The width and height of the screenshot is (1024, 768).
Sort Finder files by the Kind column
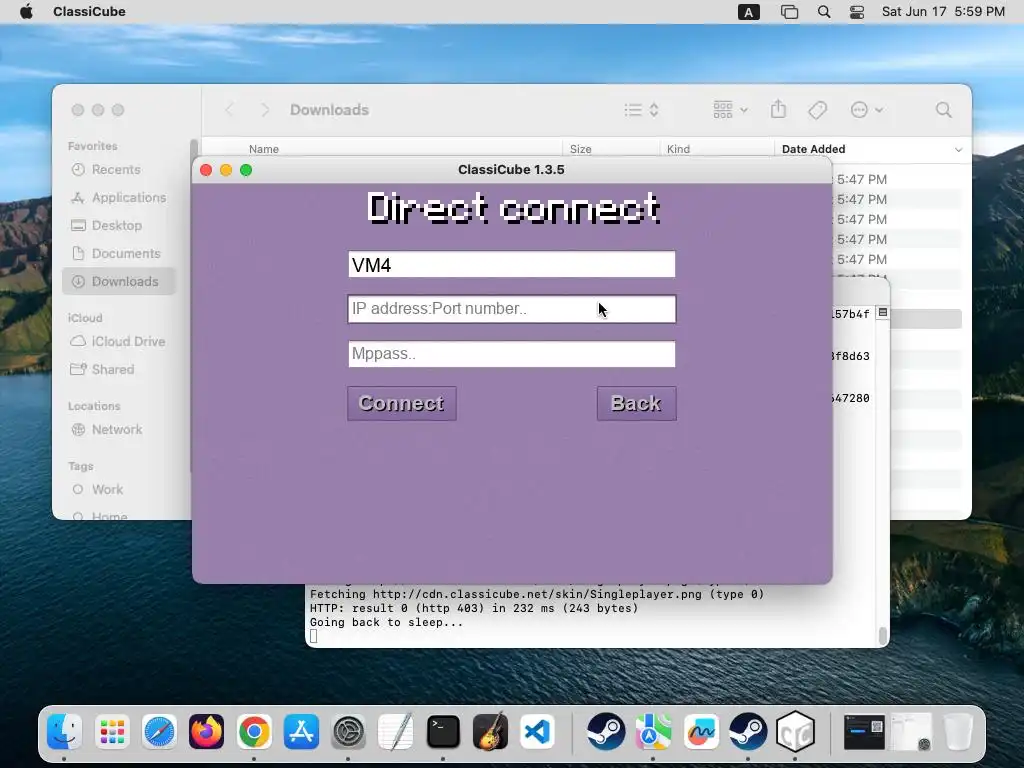[679, 149]
